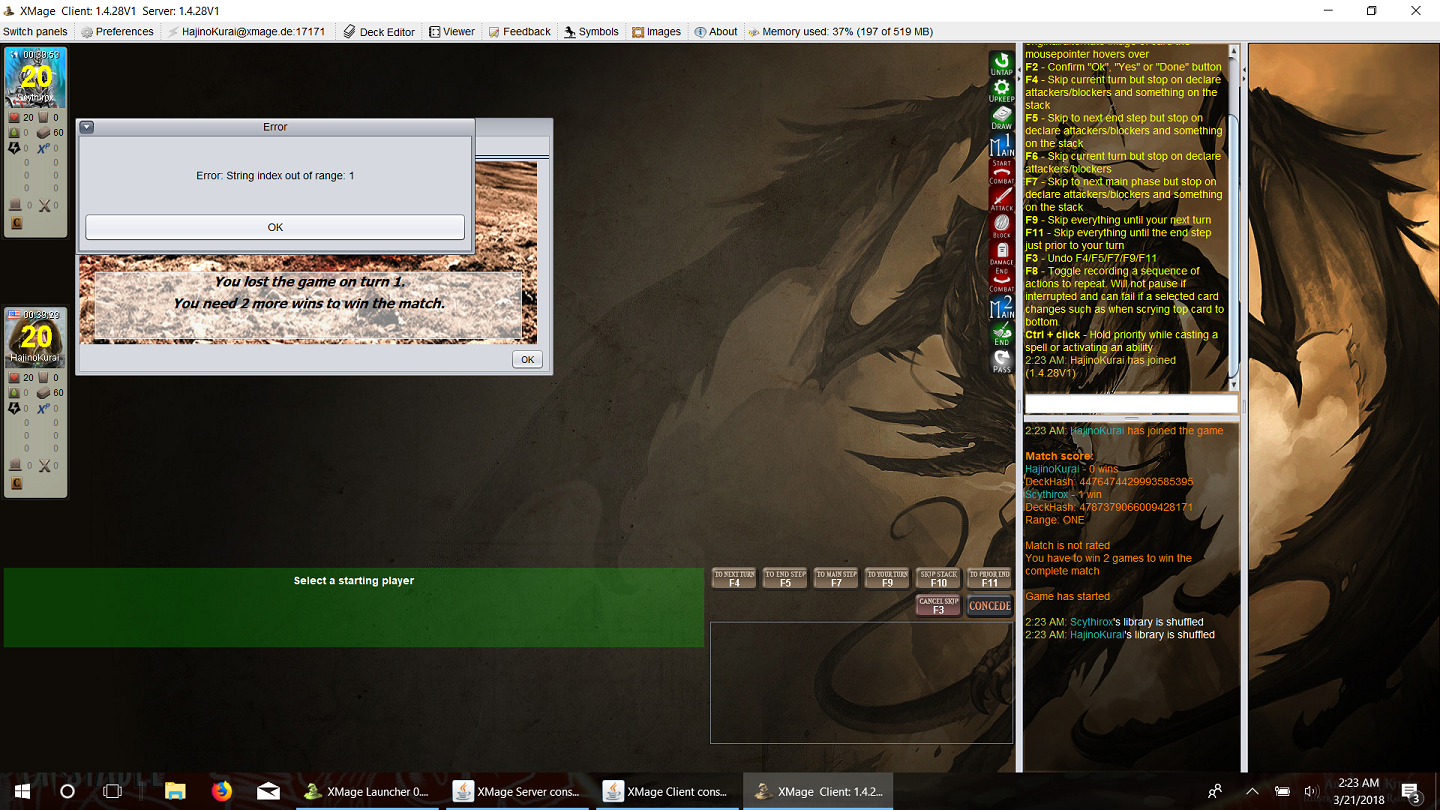The height and width of the screenshot is (810, 1440).
Task: Select the Damage step icon
Action: coord(1001,253)
